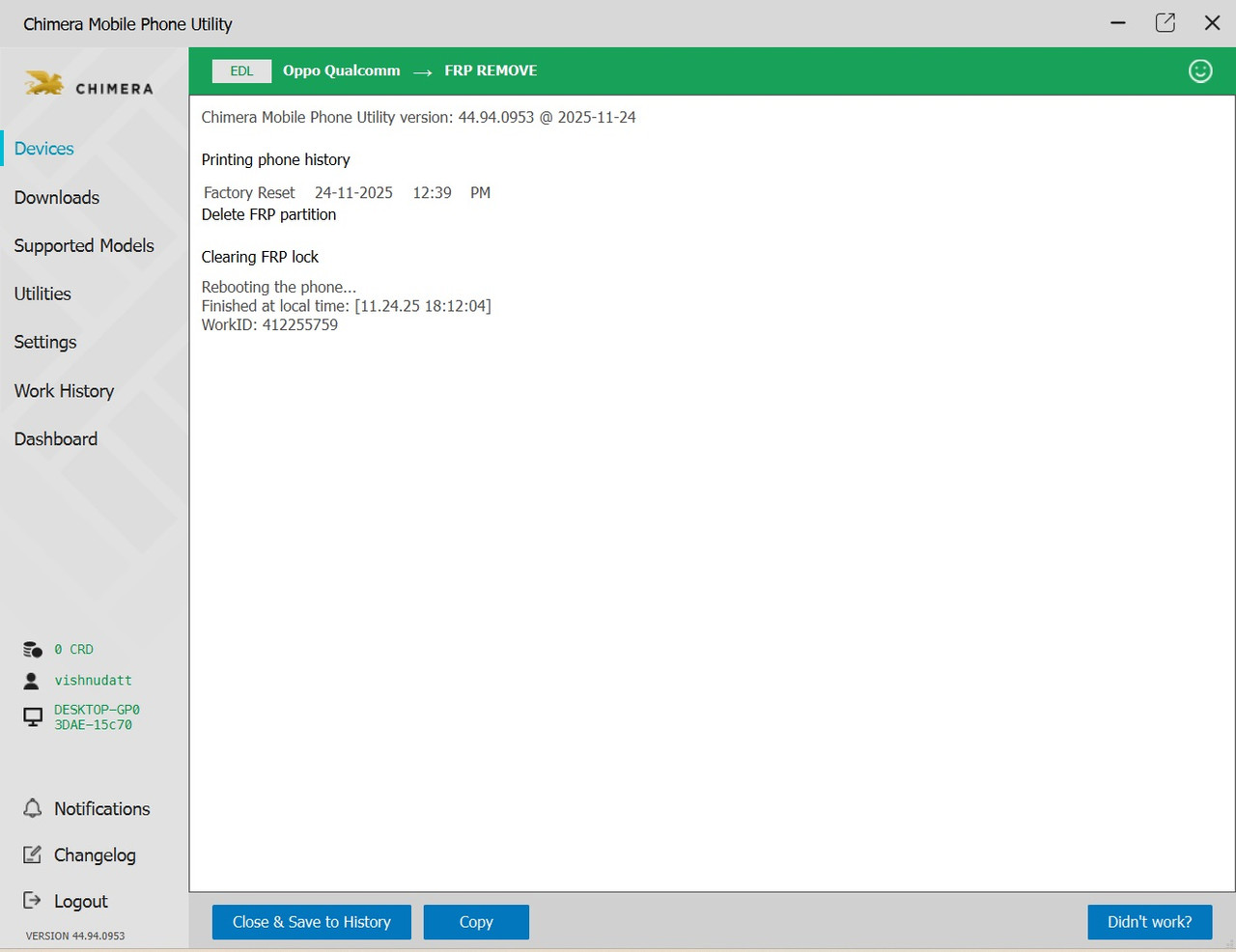Click the FRP REMOVE header text

point(491,70)
